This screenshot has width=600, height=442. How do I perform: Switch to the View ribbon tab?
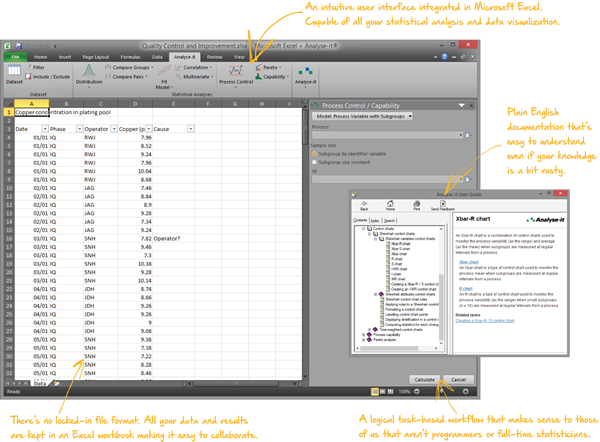[239, 57]
